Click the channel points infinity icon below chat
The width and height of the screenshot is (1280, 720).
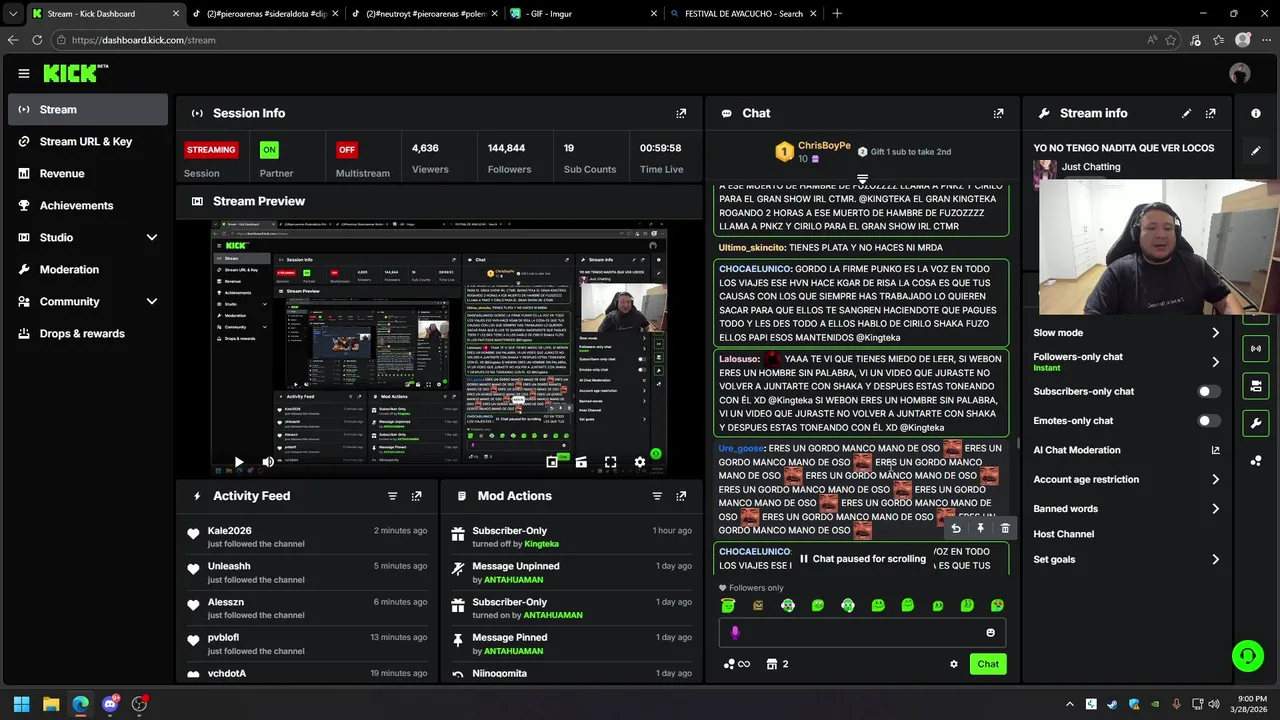coord(736,664)
